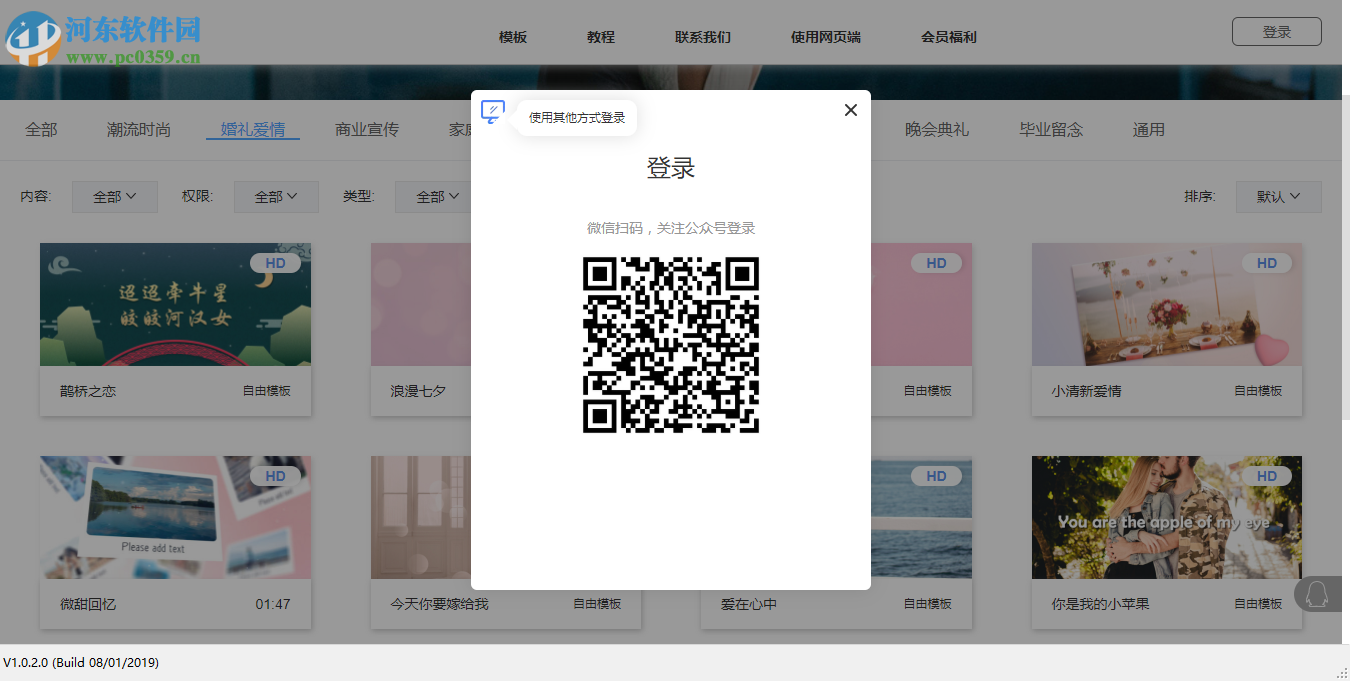
Task: Click the HD badge on 微甜回忆 template
Action: click(x=275, y=476)
